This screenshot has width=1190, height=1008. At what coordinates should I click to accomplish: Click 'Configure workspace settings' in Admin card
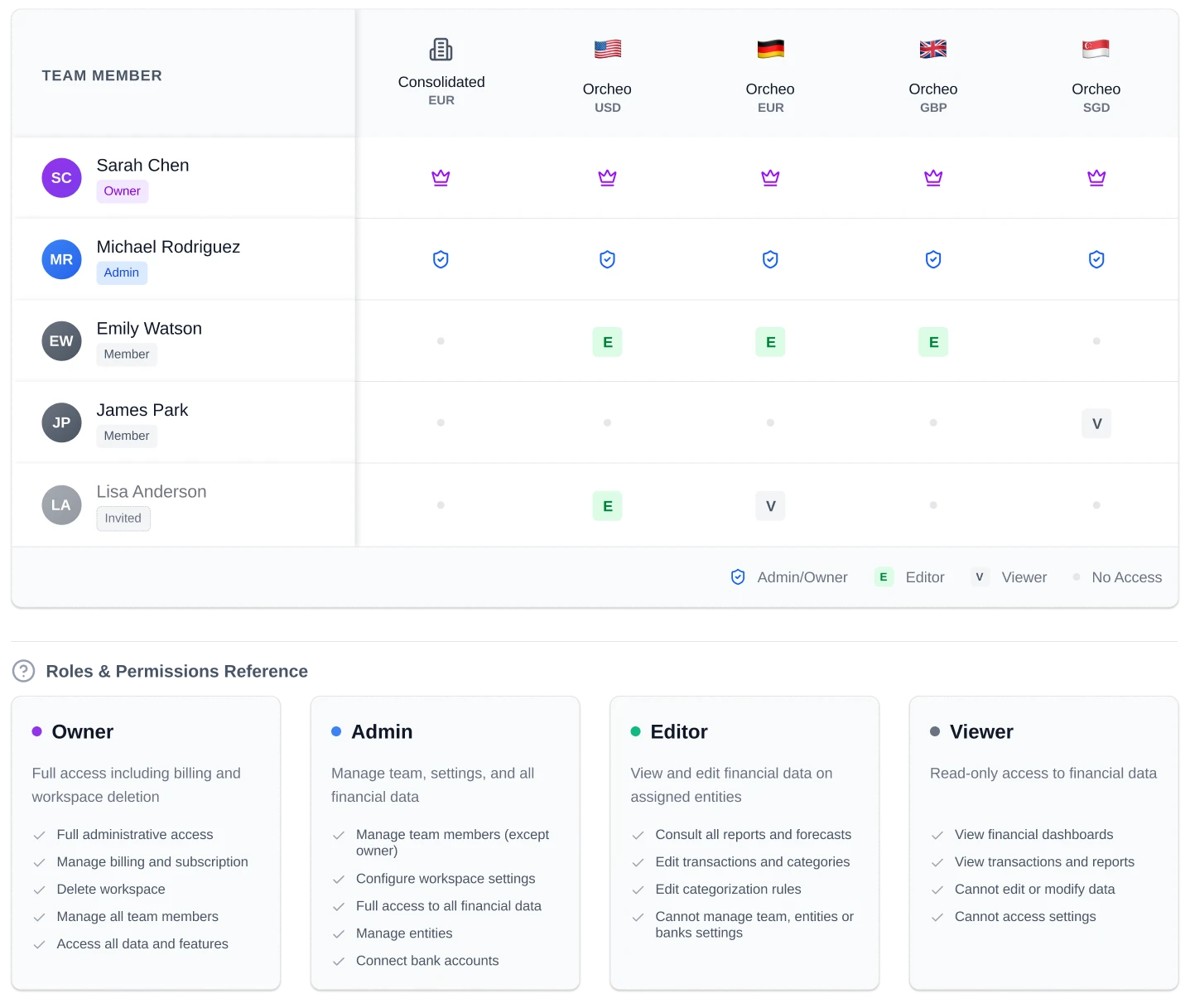click(446, 879)
